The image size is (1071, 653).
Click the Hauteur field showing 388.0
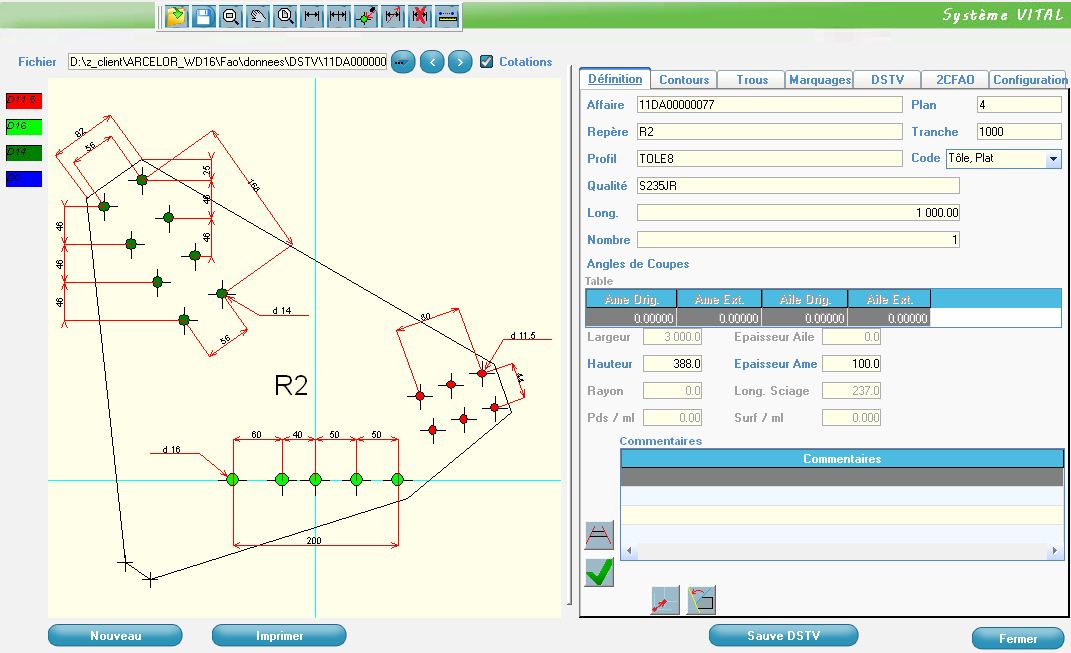(673, 364)
